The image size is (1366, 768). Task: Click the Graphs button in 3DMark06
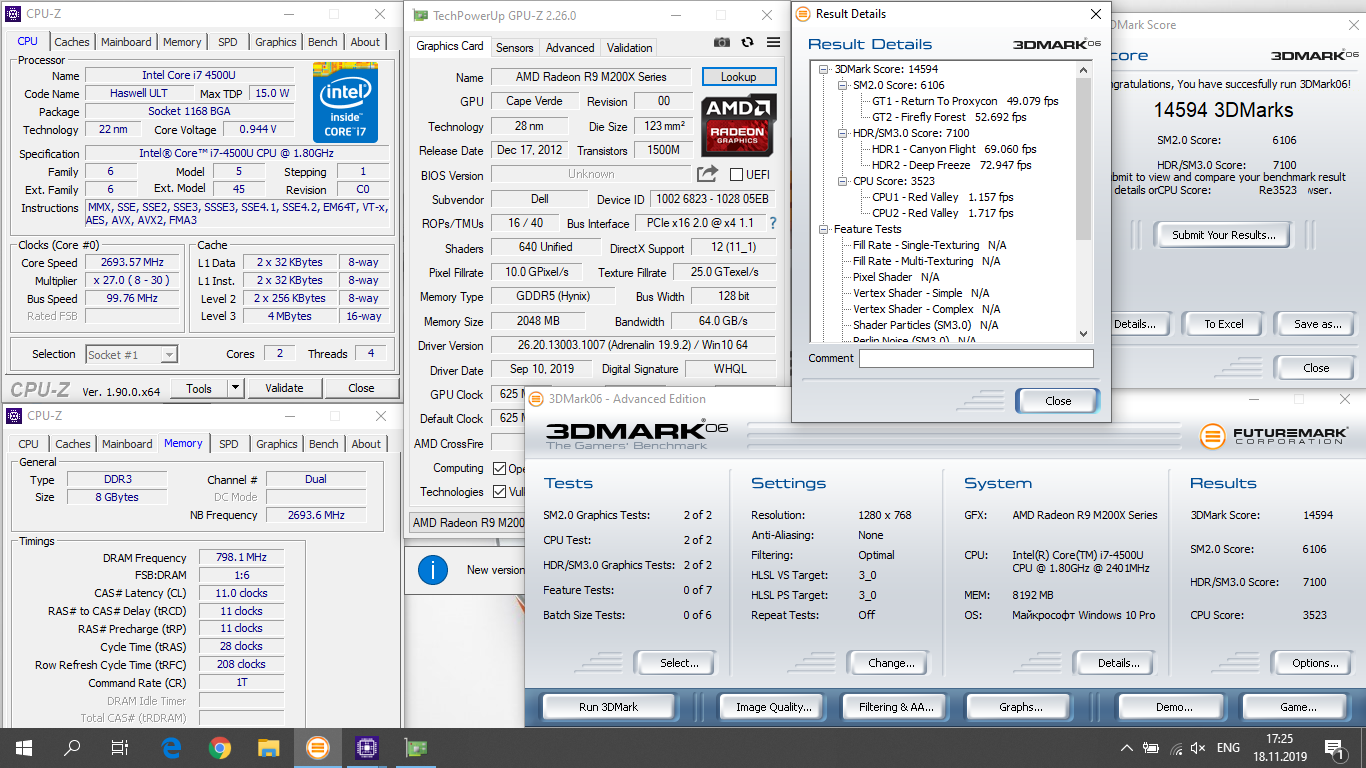click(x=1021, y=707)
